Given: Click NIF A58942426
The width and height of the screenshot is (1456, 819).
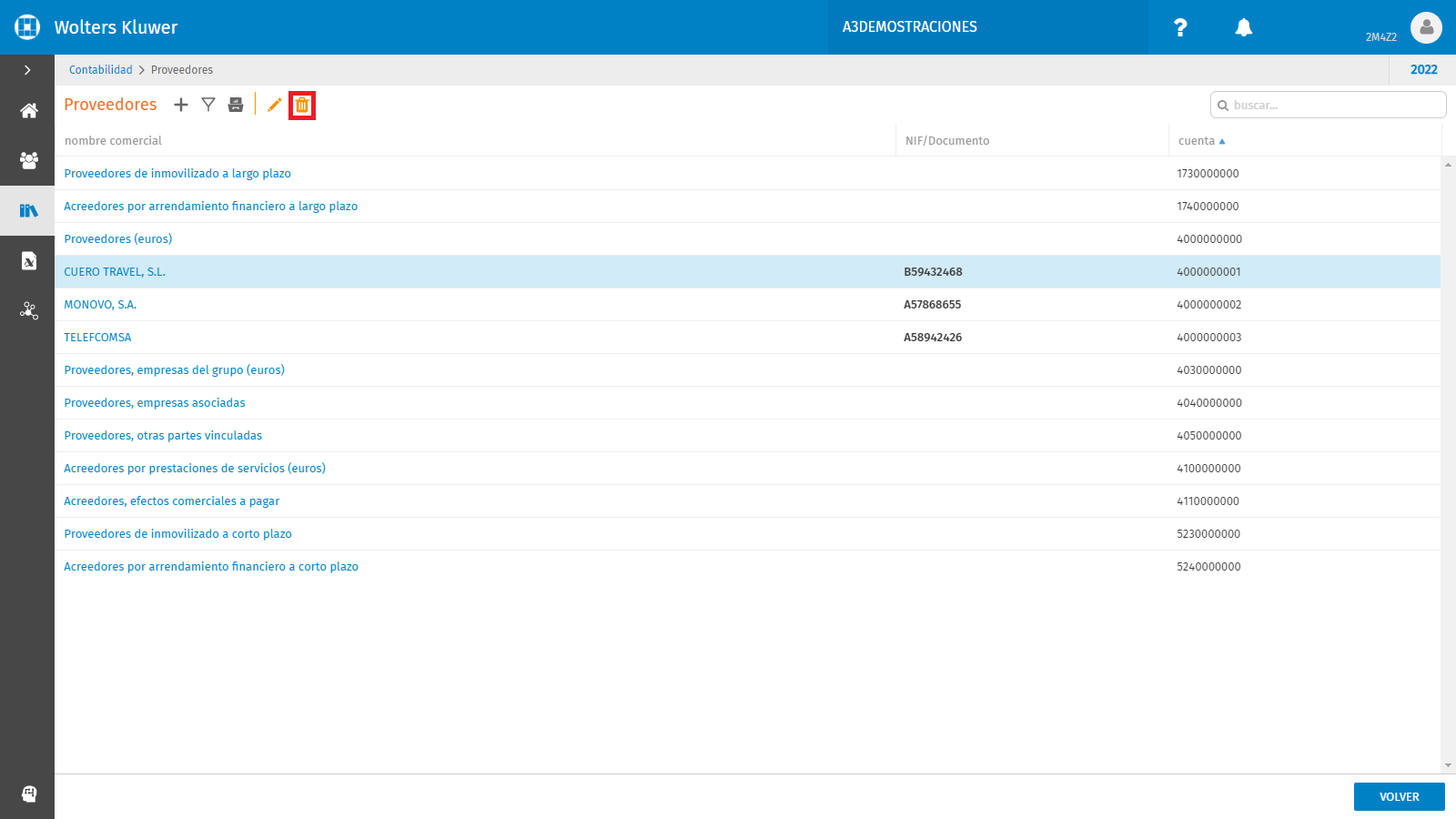Looking at the screenshot, I should 933,338.
